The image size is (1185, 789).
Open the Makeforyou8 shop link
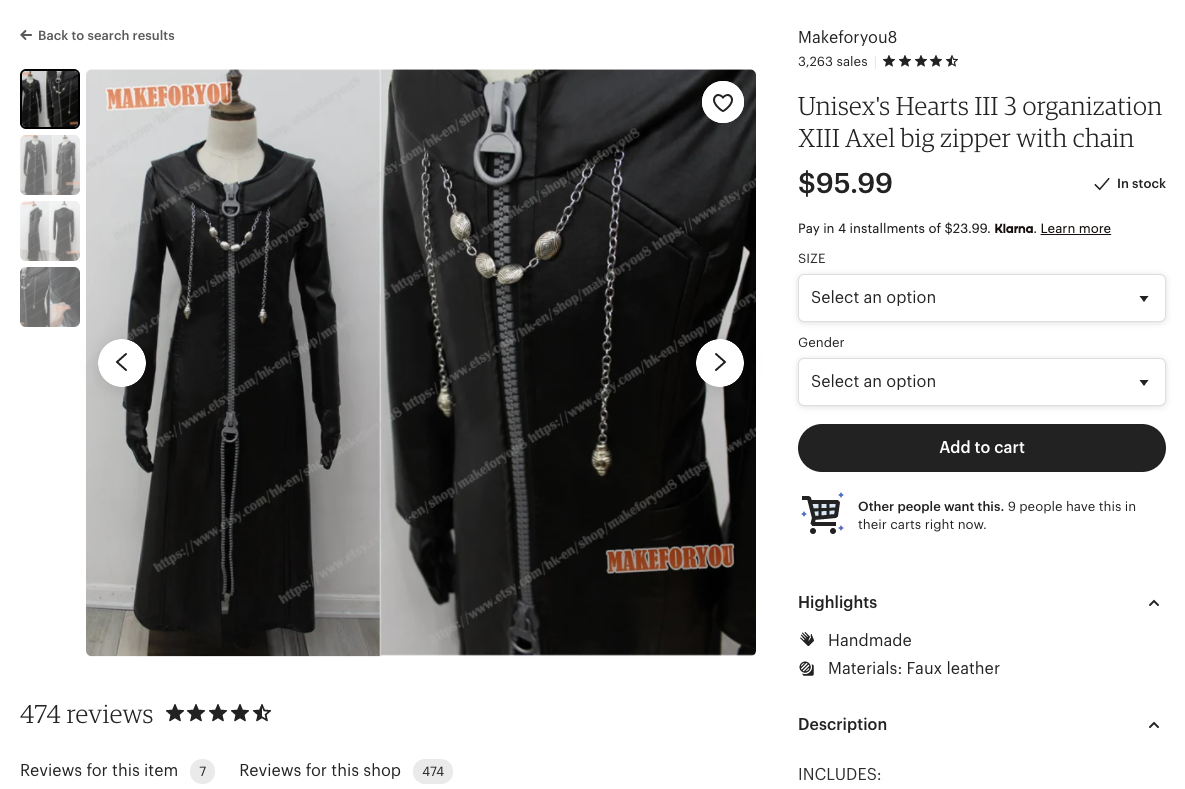[847, 37]
